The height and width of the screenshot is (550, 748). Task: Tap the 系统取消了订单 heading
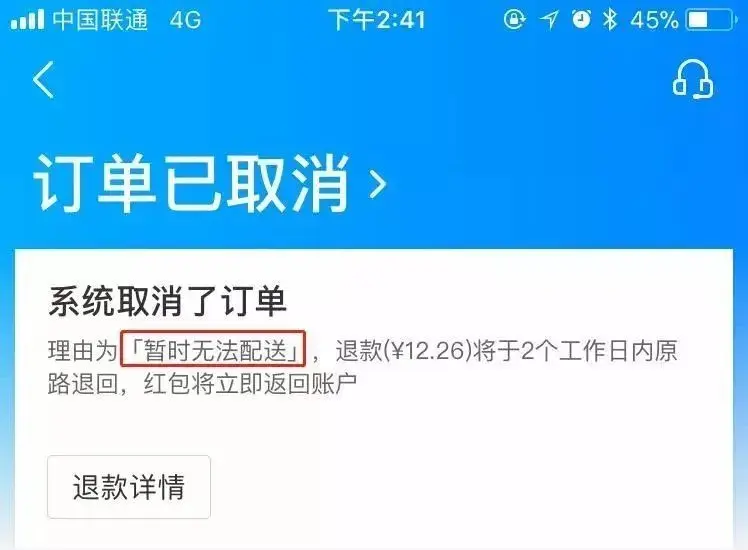point(167,301)
